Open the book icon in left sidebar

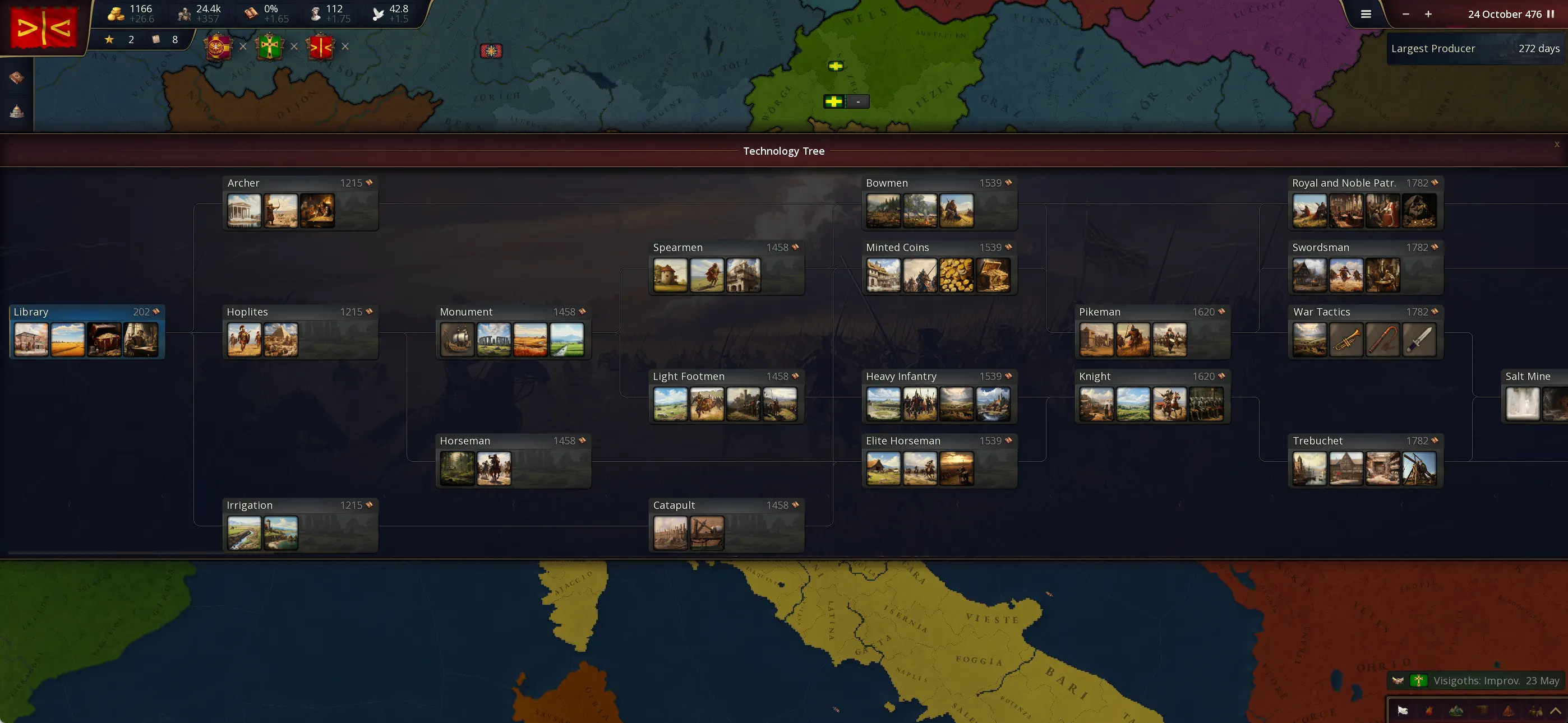pos(16,77)
